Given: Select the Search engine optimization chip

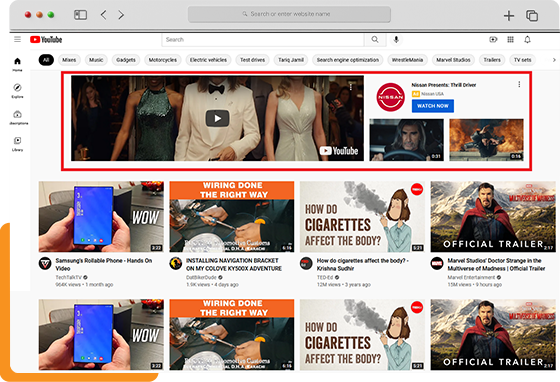Looking at the screenshot, I should pyautogui.click(x=348, y=60).
